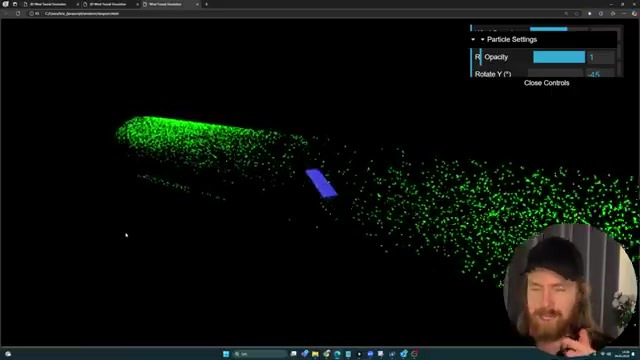Click the taskbar search box

[x=260, y=354]
